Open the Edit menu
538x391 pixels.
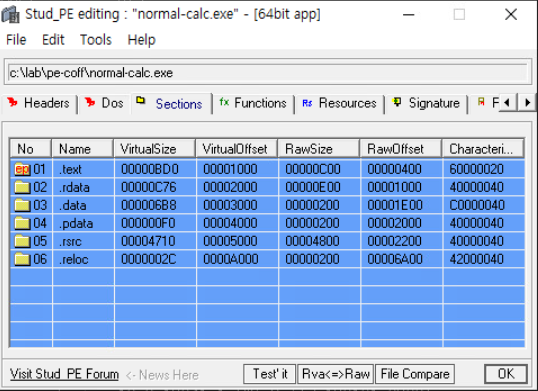53,40
